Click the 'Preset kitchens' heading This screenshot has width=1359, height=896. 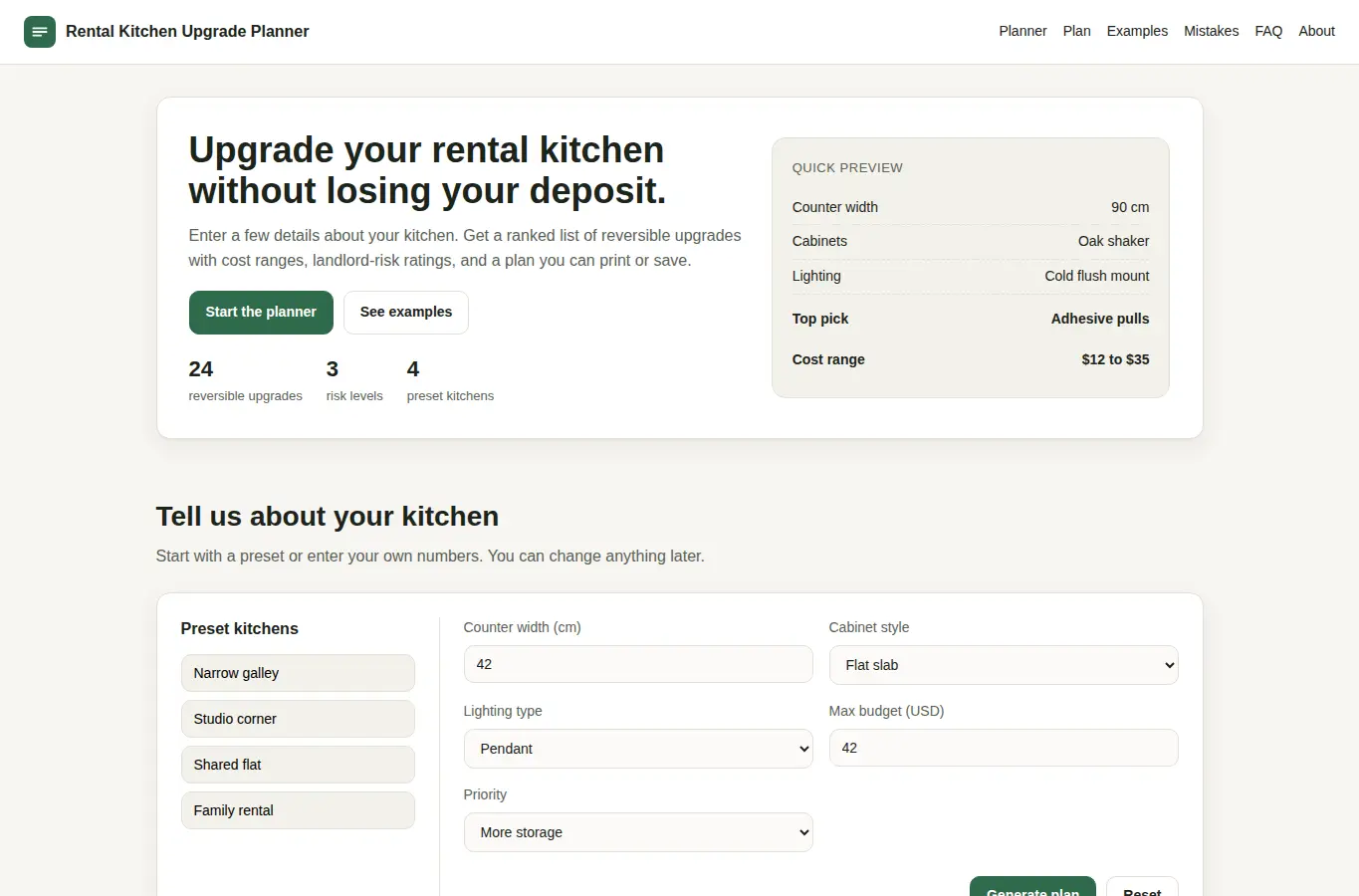239,628
